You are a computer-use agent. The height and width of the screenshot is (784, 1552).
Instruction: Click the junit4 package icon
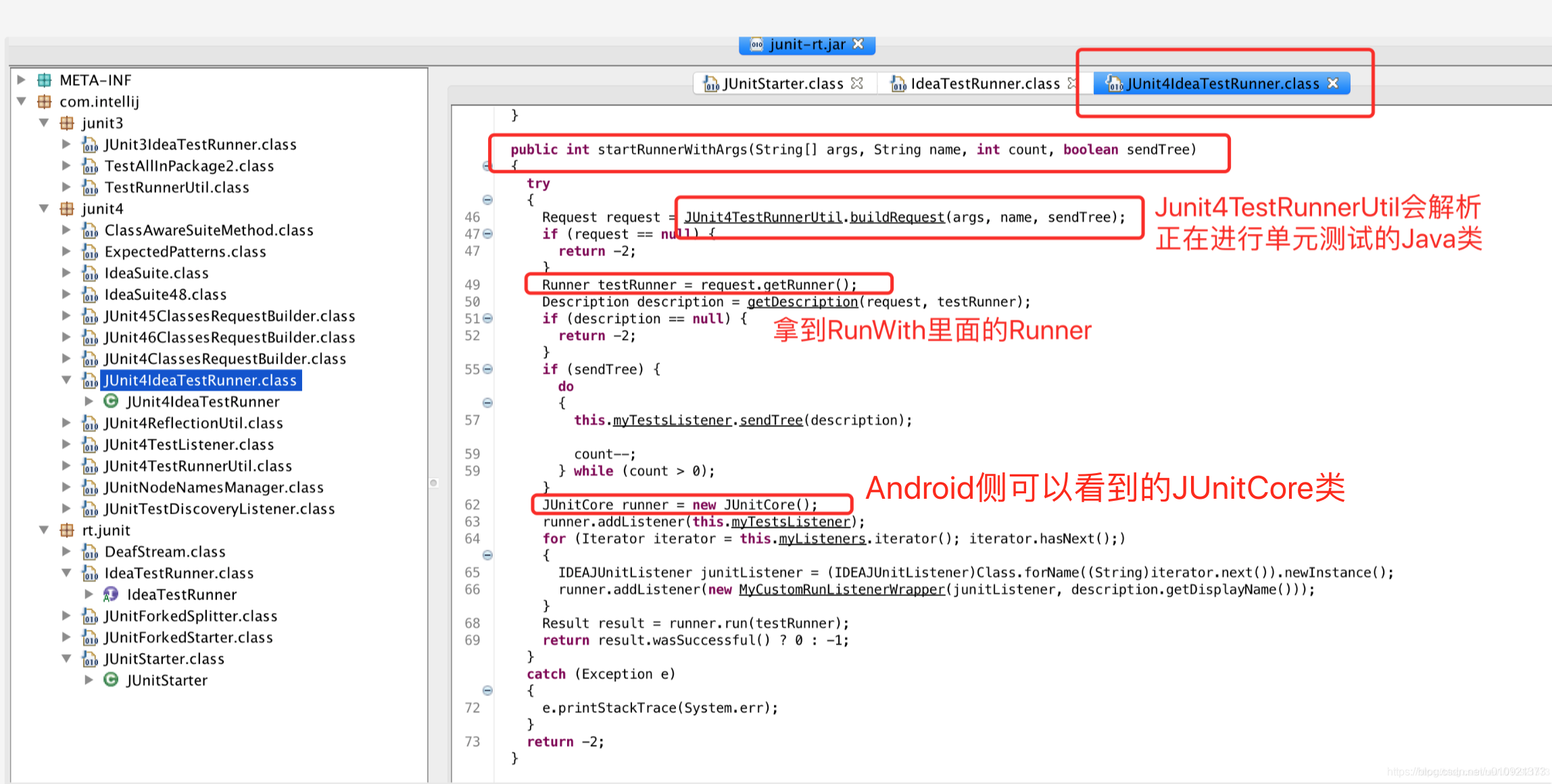67,209
